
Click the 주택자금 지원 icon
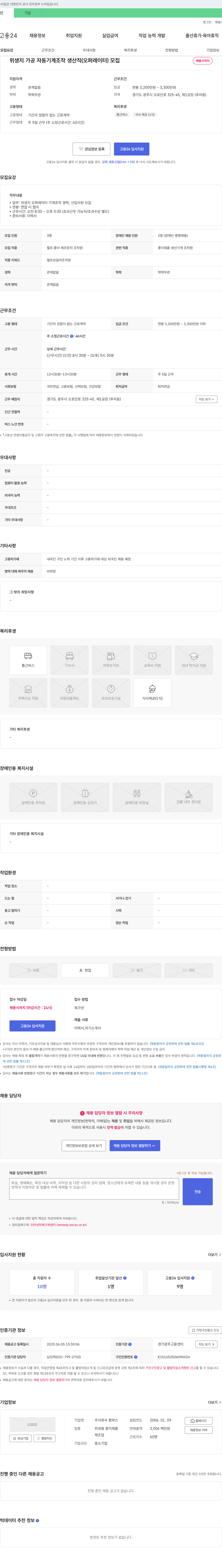click(28, 693)
